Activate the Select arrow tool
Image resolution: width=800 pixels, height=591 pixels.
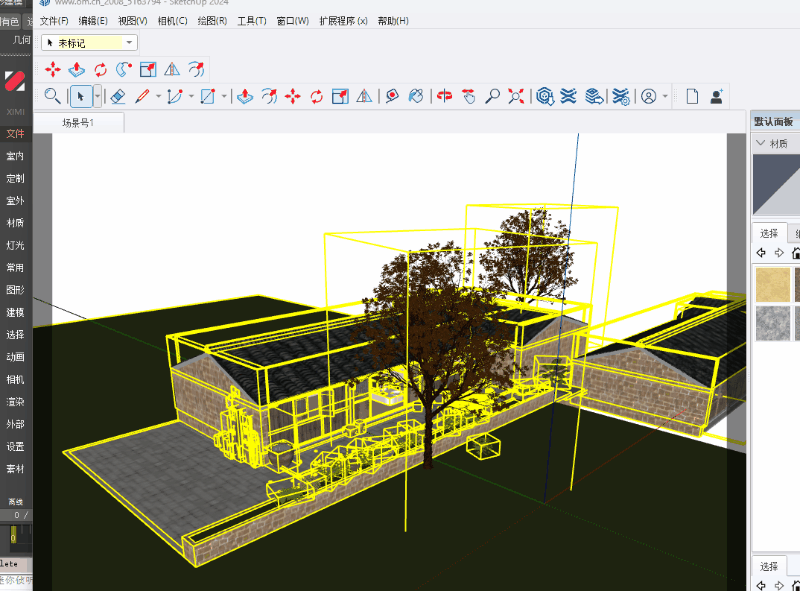(x=81, y=96)
